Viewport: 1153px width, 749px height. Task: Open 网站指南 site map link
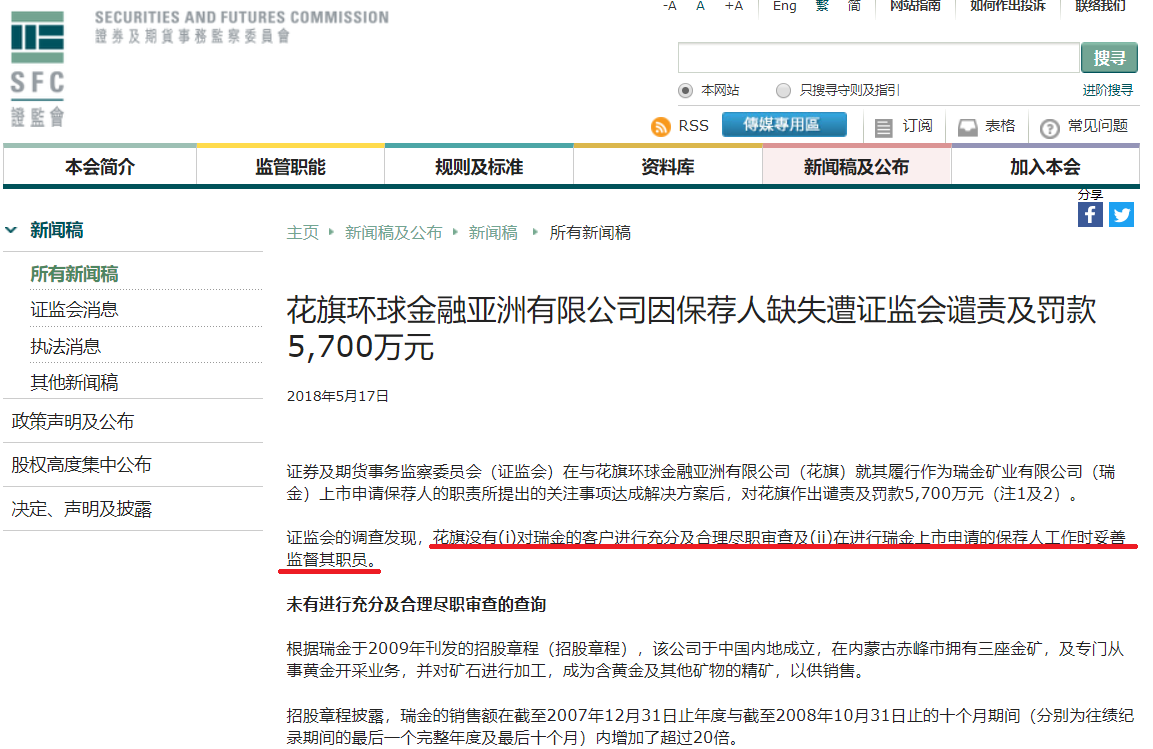click(915, 6)
